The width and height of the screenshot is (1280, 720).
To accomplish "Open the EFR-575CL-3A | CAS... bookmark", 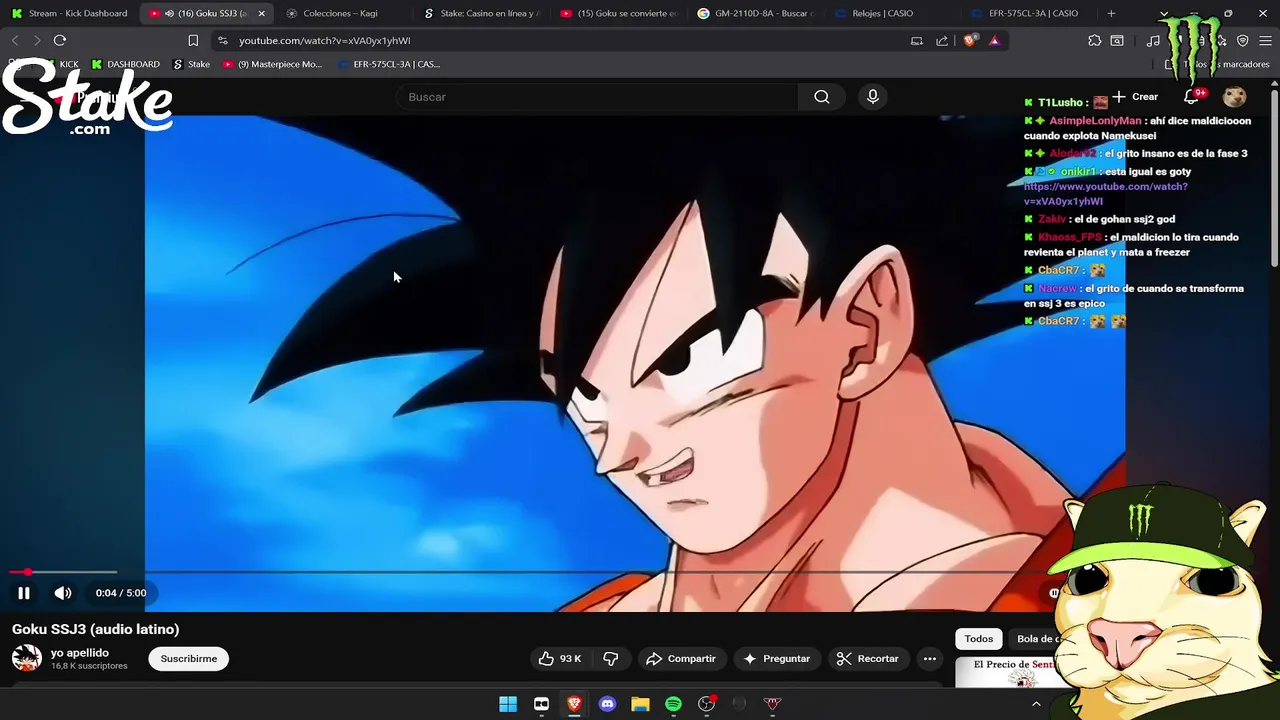I will 389,64.
